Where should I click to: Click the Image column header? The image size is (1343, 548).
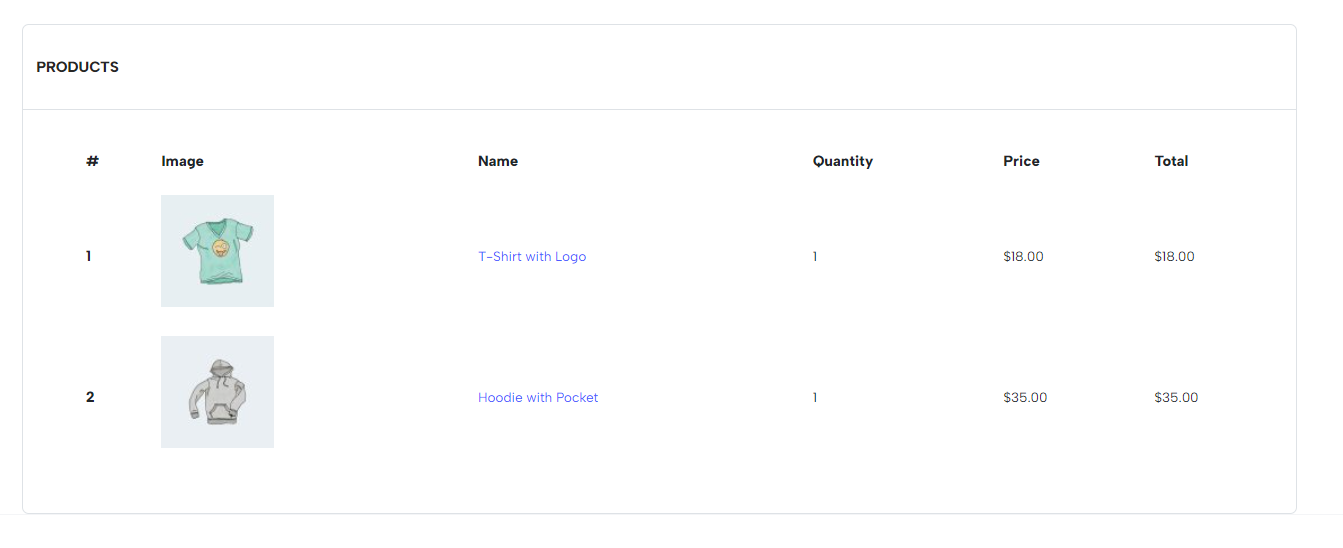tap(182, 161)
